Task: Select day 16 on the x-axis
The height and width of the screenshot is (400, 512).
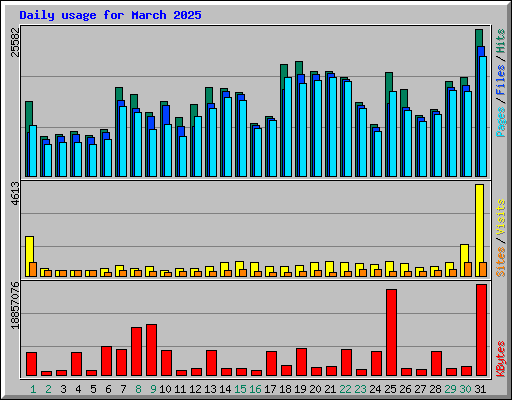Action: pyautogui.click(x=255, y=389)
